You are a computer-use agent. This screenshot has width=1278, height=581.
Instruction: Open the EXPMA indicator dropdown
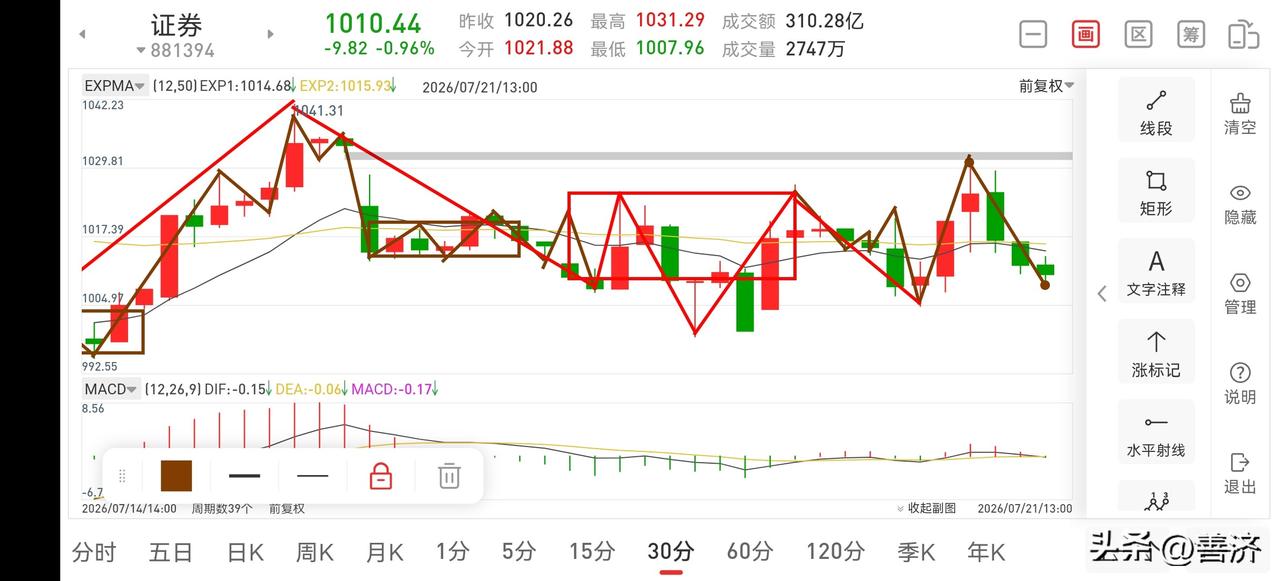coord(116,86)
